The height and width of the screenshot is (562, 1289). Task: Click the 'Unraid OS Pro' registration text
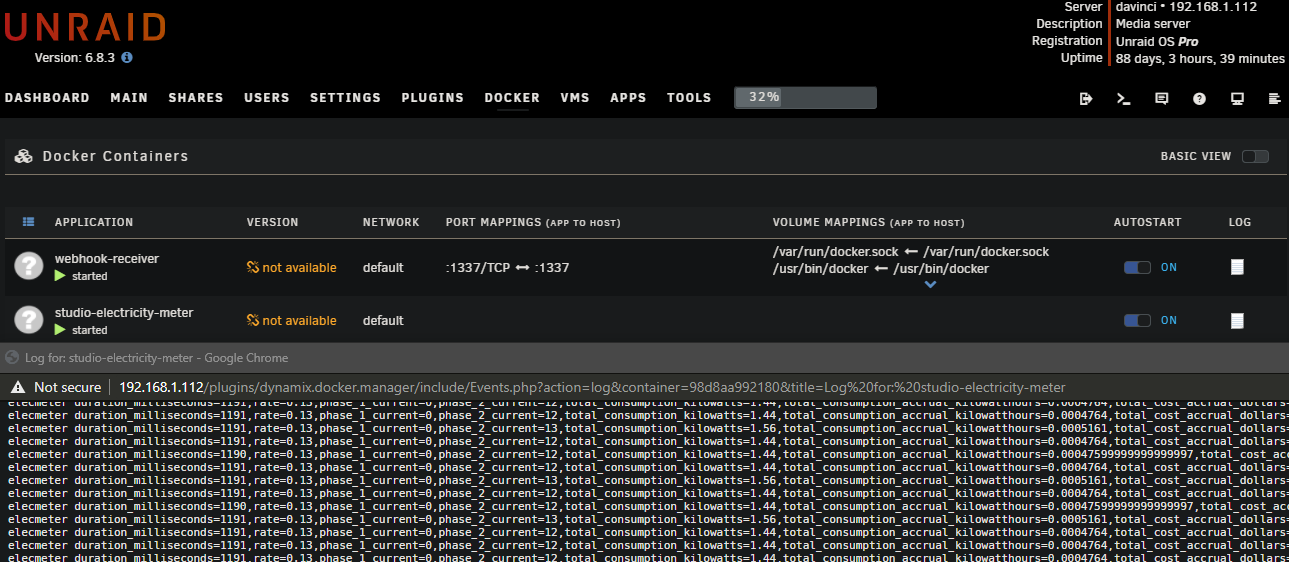[x=1157, y=42]
